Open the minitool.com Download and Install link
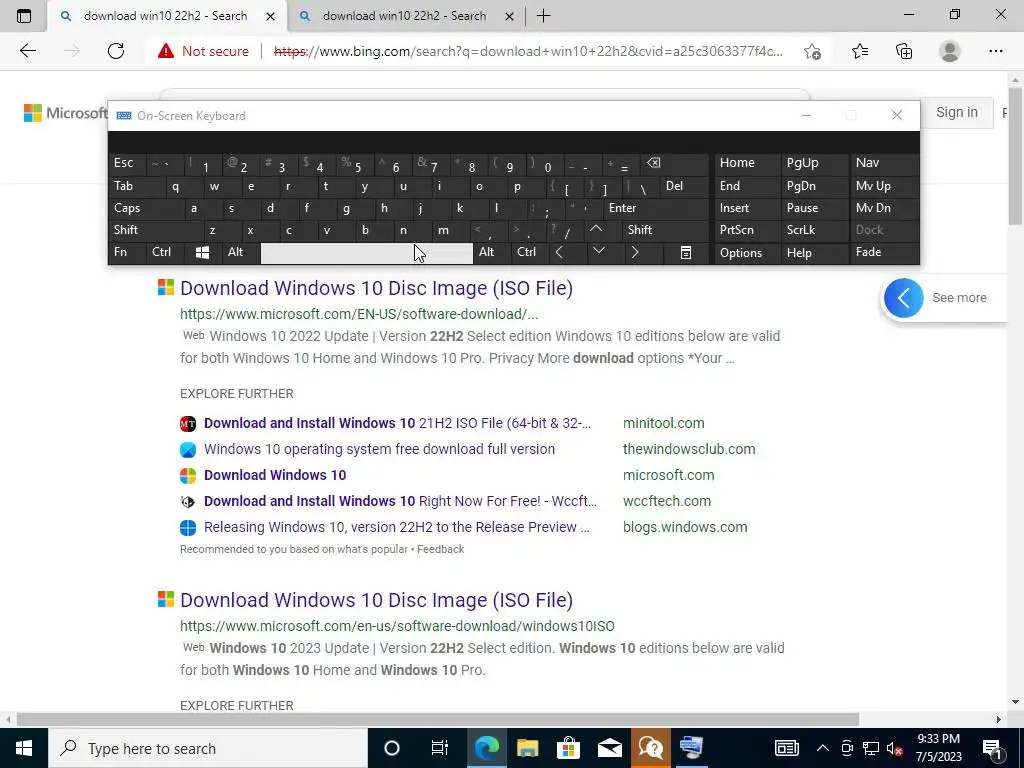This screenshot has height=768, width=1024. [x=397, y=423]
